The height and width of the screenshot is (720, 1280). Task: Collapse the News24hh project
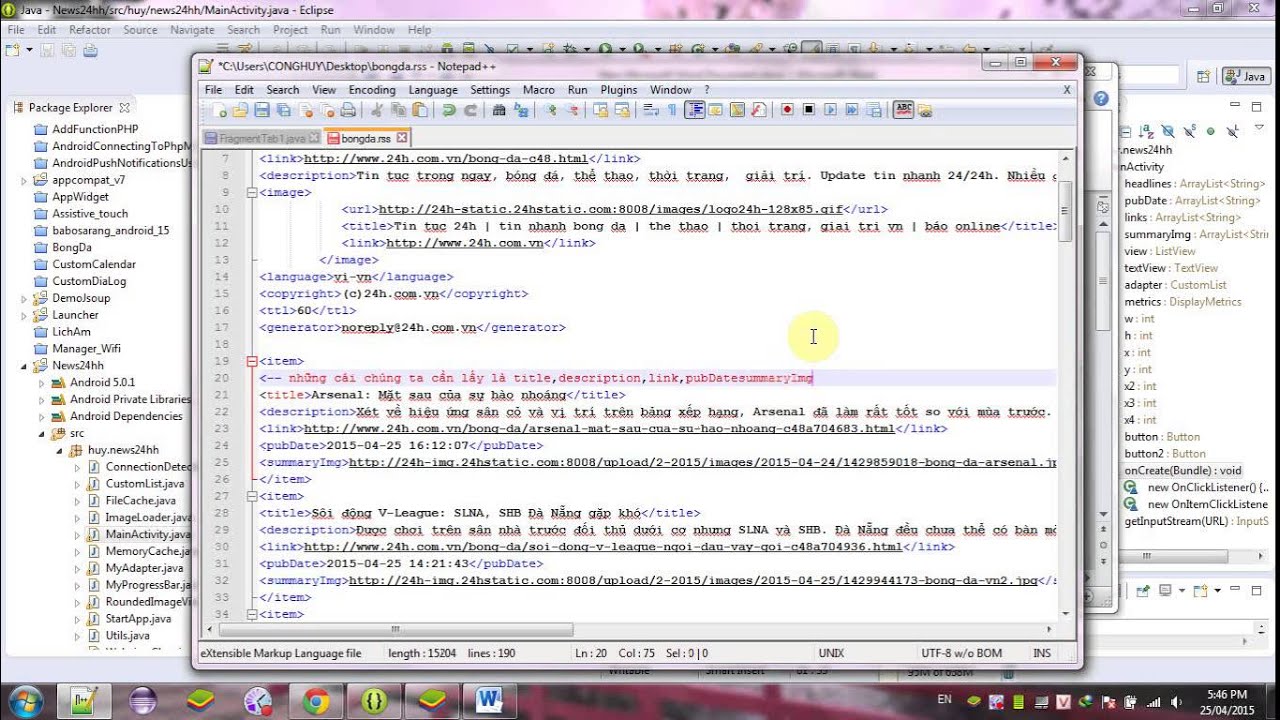24,366
